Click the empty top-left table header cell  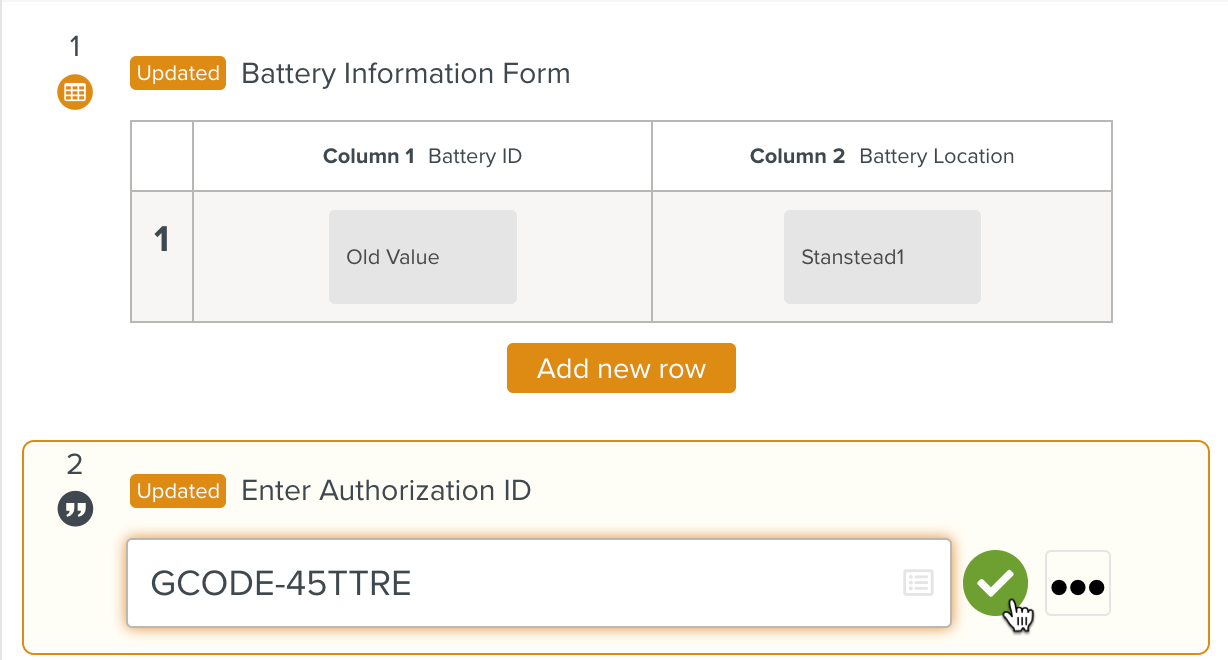162,156
